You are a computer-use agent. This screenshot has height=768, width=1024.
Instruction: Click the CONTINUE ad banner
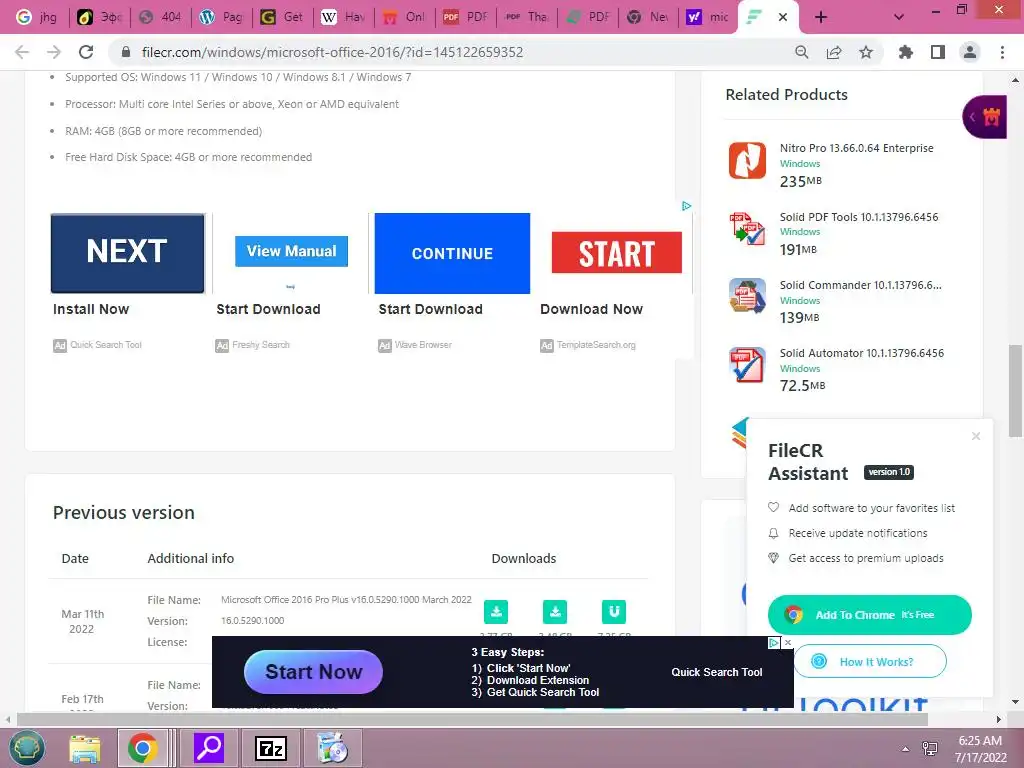click(x=452, y=253)
